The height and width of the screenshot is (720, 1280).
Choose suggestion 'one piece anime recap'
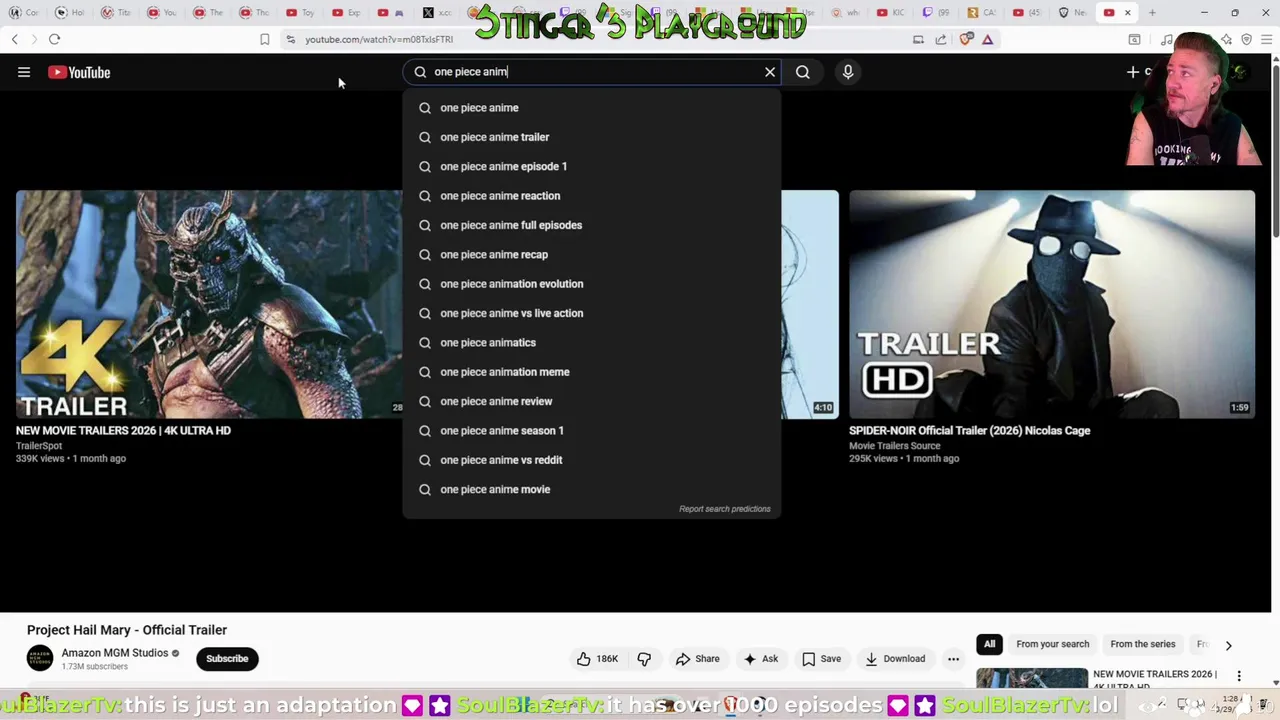pyautogui.click(x=592, y=254)
